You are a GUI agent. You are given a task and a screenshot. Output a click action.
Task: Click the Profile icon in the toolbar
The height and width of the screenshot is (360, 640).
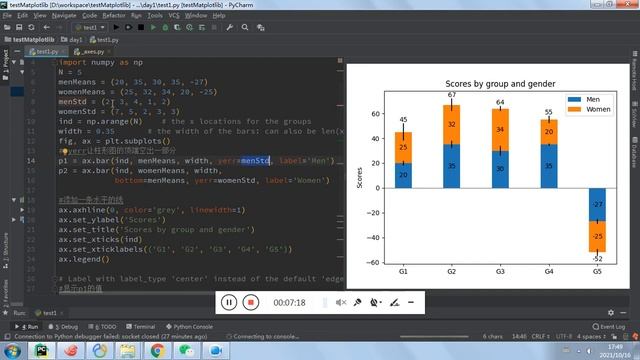click(x=189, y=27)
